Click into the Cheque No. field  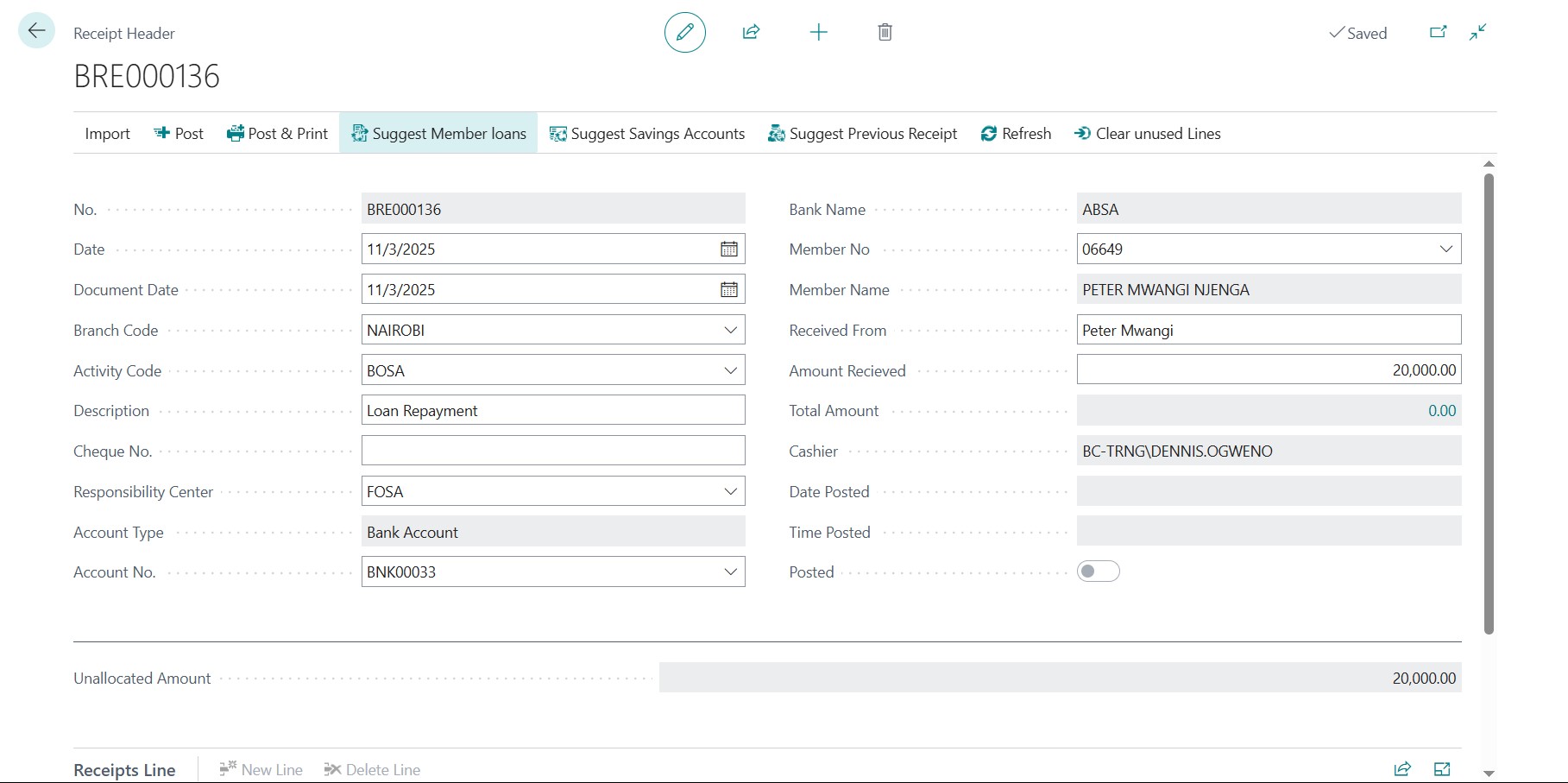(552, 451)
